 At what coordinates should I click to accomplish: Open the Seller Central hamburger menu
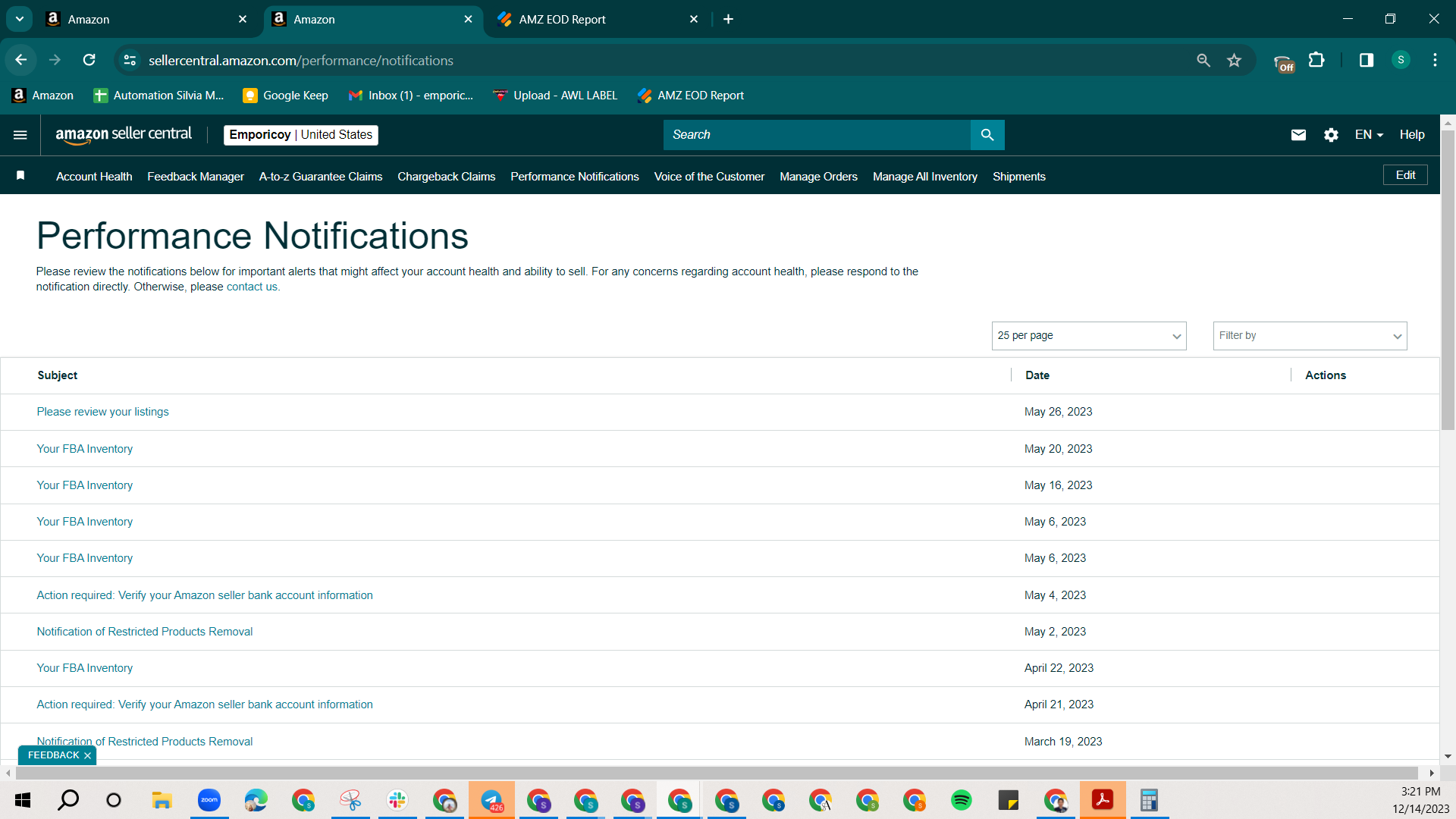click(x=20, y=135)
